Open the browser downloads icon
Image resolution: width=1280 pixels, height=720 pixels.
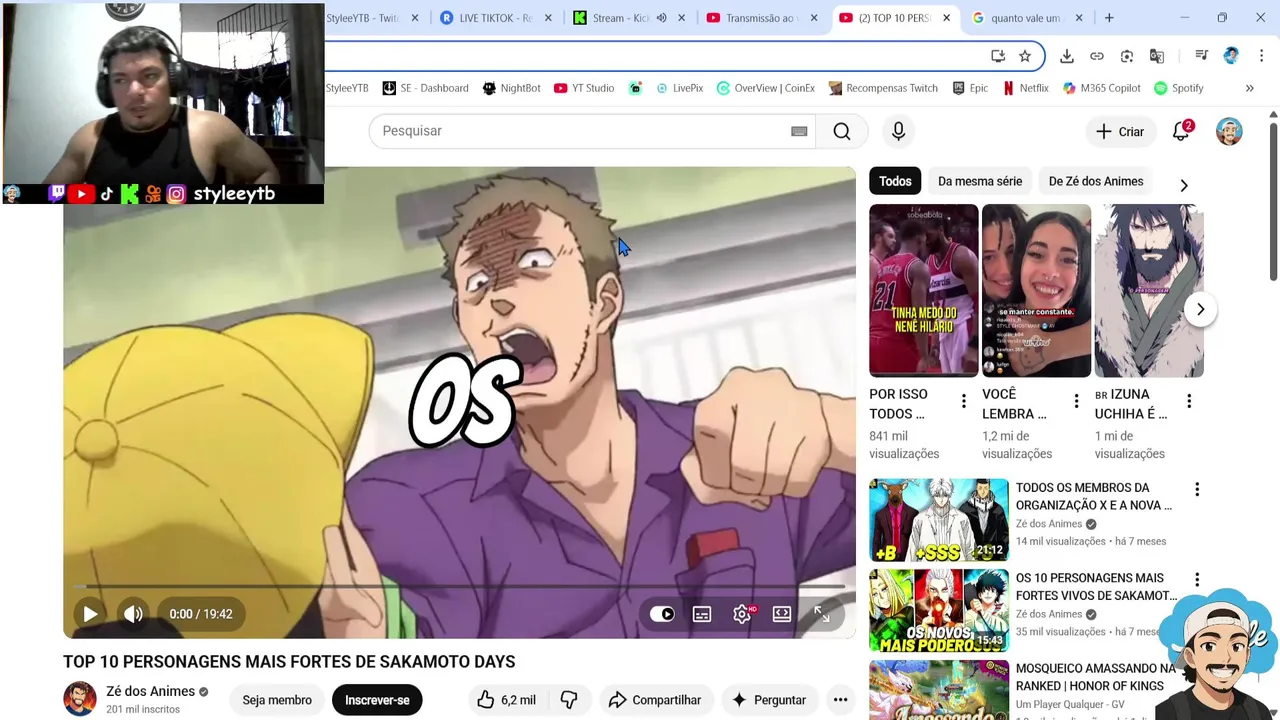click(x=1067, y=56)
